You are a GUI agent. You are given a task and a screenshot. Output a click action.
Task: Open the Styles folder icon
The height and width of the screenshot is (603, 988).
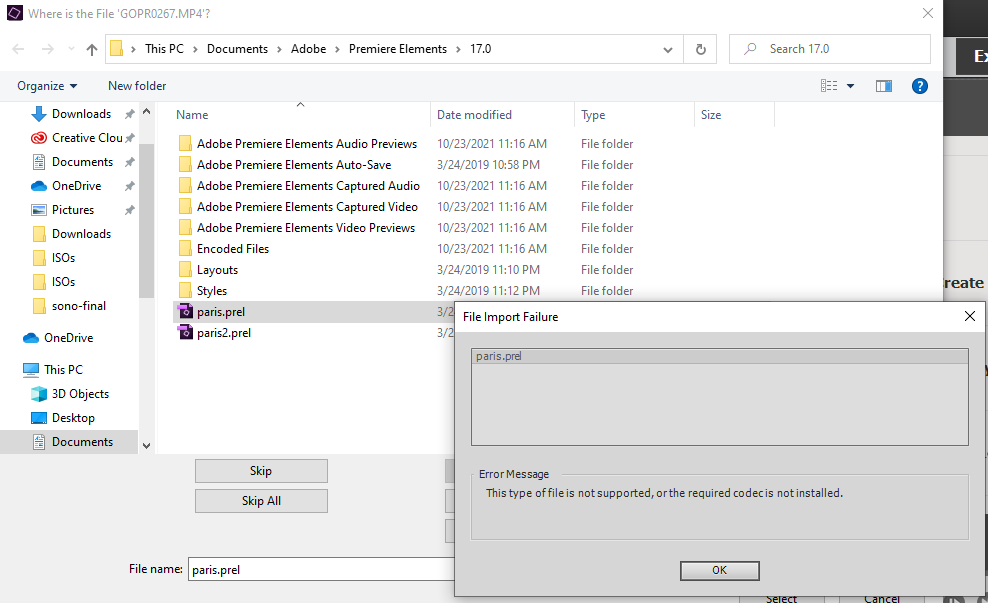(185, 290)
